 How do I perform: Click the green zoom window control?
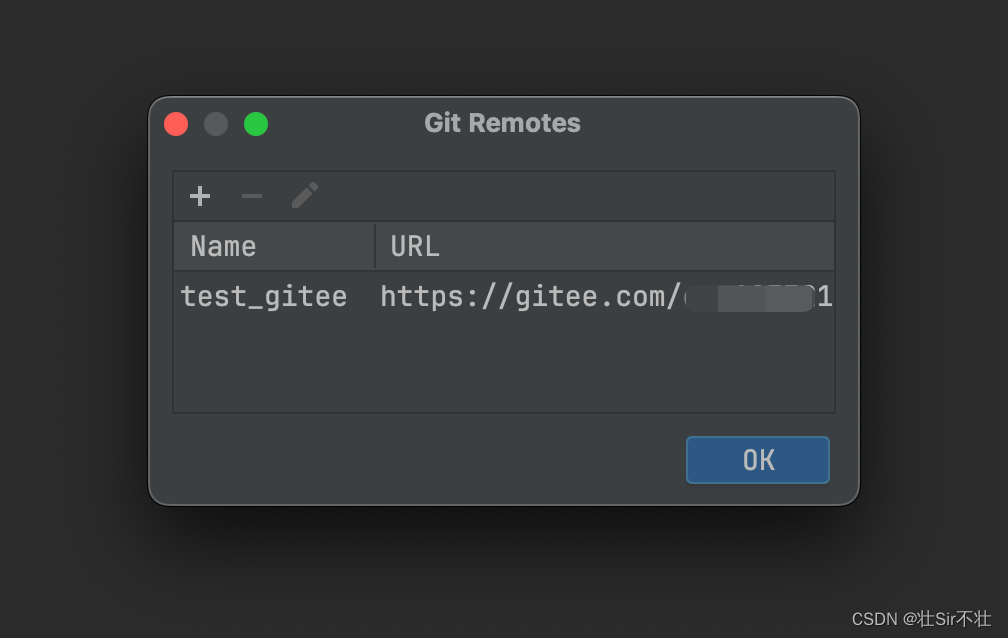(256, 124)
